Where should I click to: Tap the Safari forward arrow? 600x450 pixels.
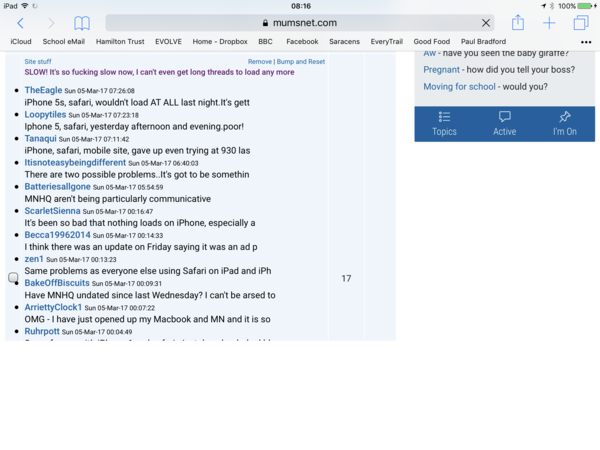click(x=51, y=23)
